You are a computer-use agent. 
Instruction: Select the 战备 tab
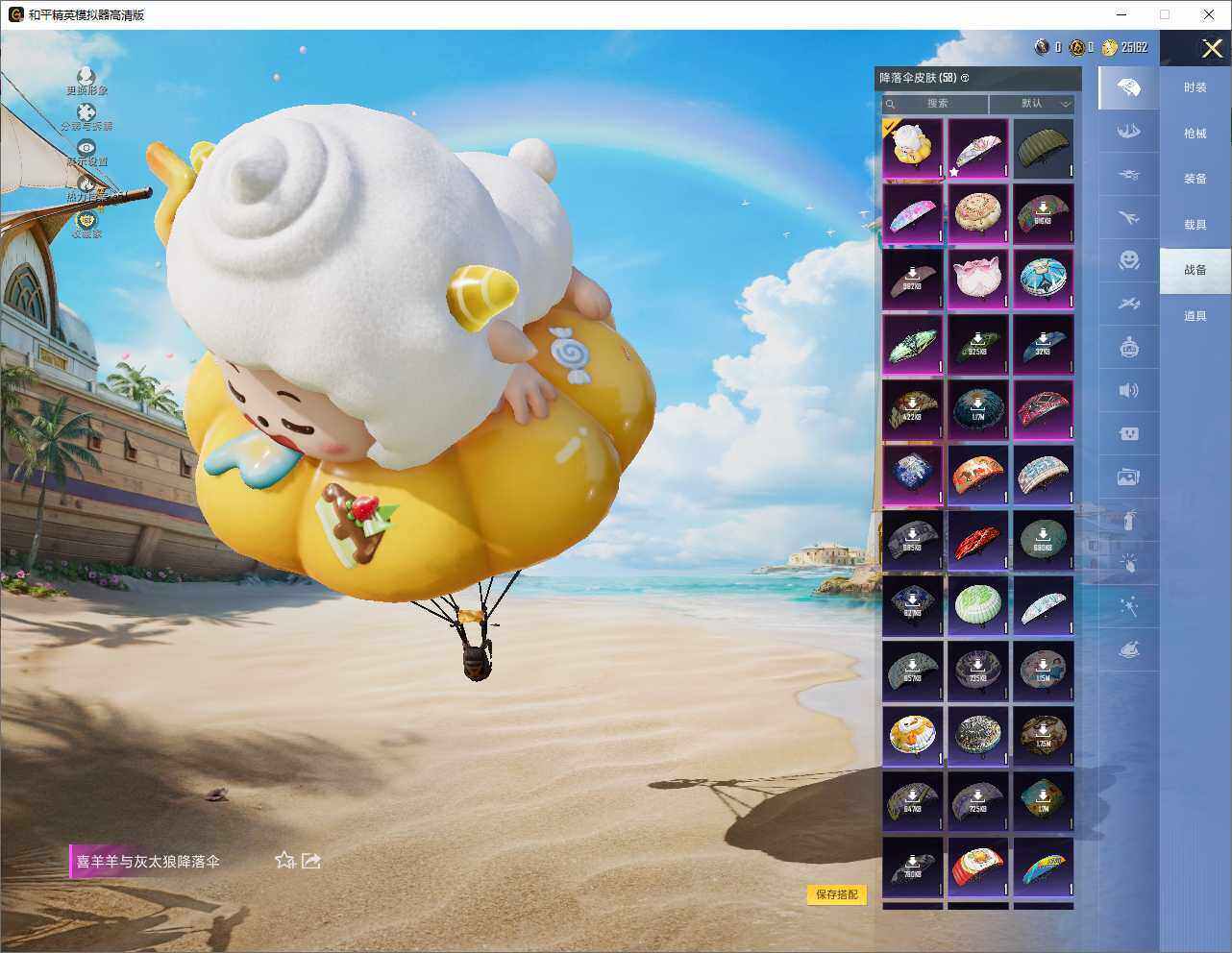tap(1195, 270)
